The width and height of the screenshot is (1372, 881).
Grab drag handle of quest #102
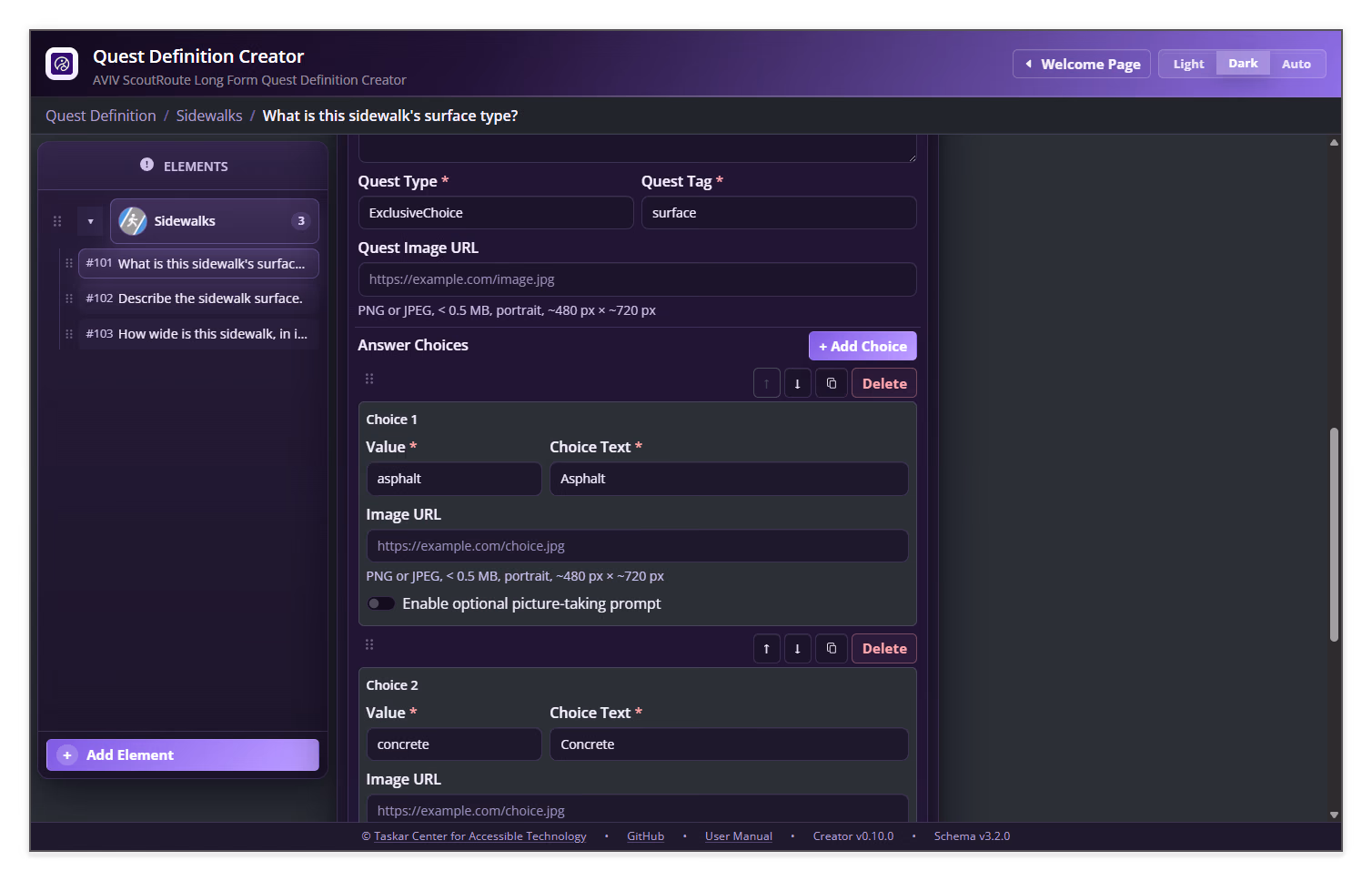(69, 299)
